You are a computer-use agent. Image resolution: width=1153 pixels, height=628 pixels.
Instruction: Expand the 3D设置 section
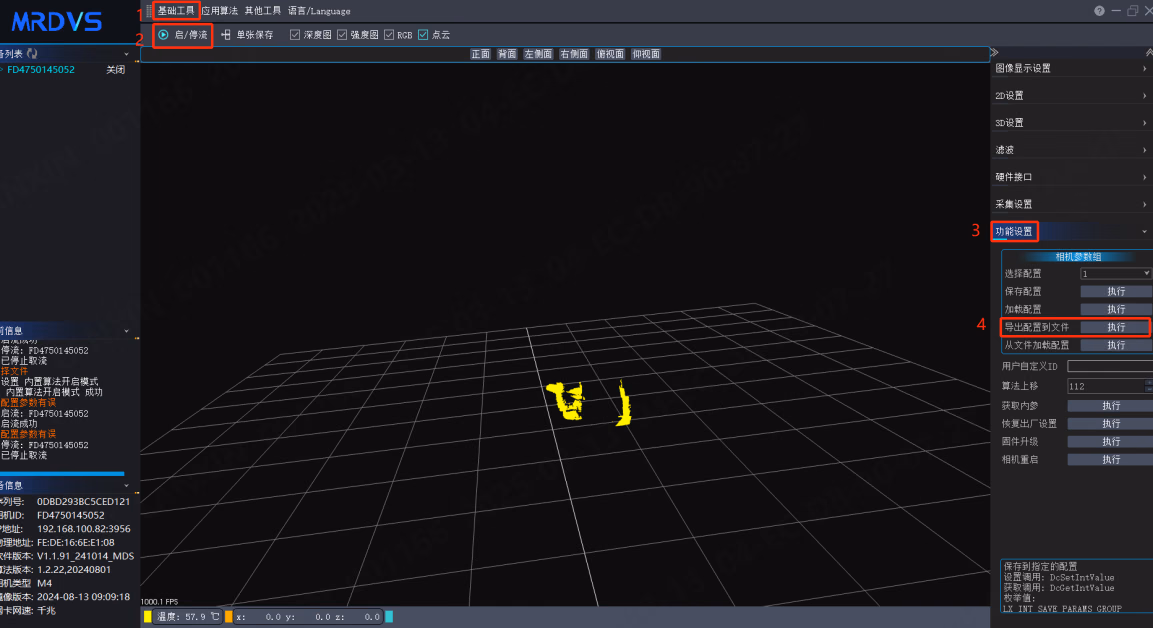coord(1071,123)
